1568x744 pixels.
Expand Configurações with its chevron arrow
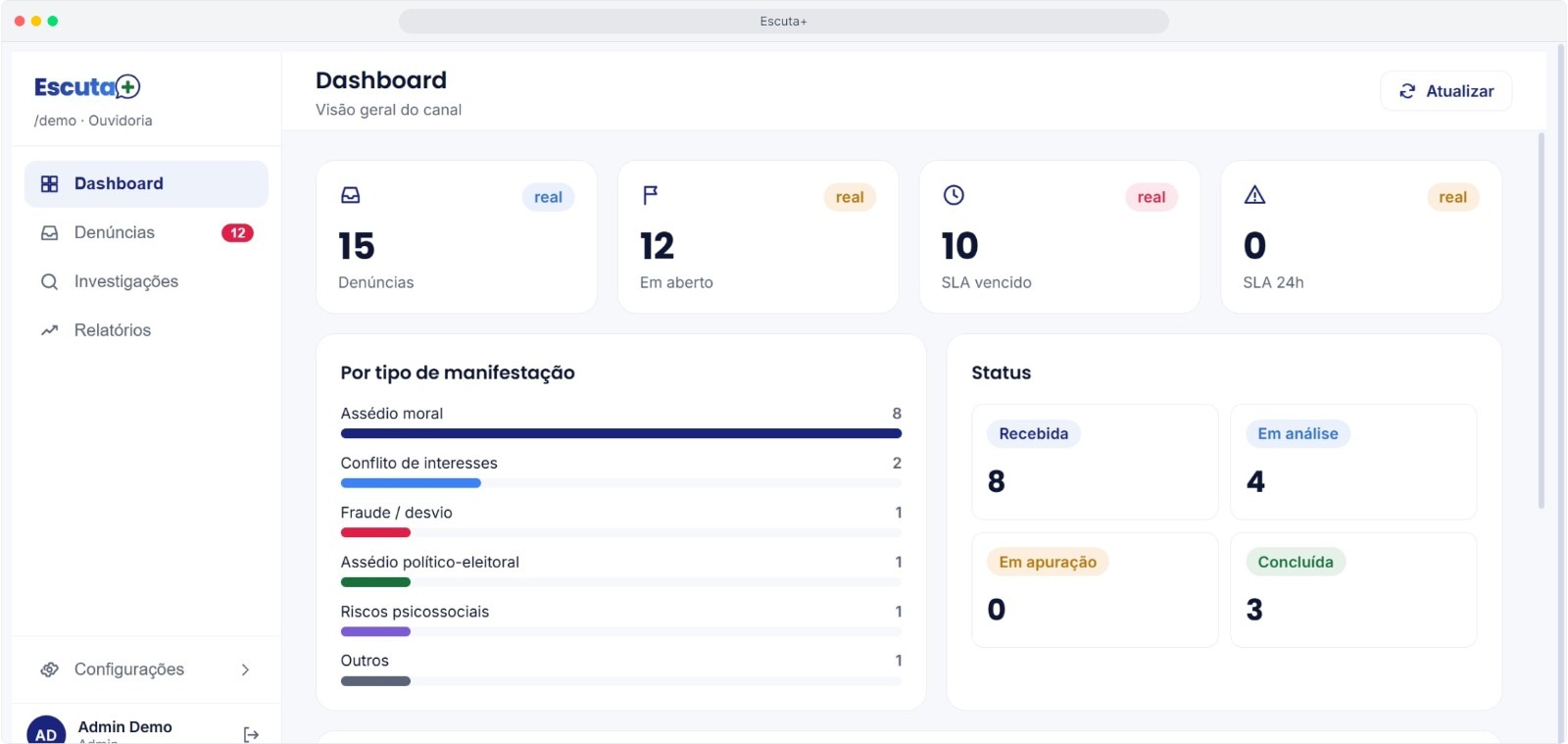point(245,670)
